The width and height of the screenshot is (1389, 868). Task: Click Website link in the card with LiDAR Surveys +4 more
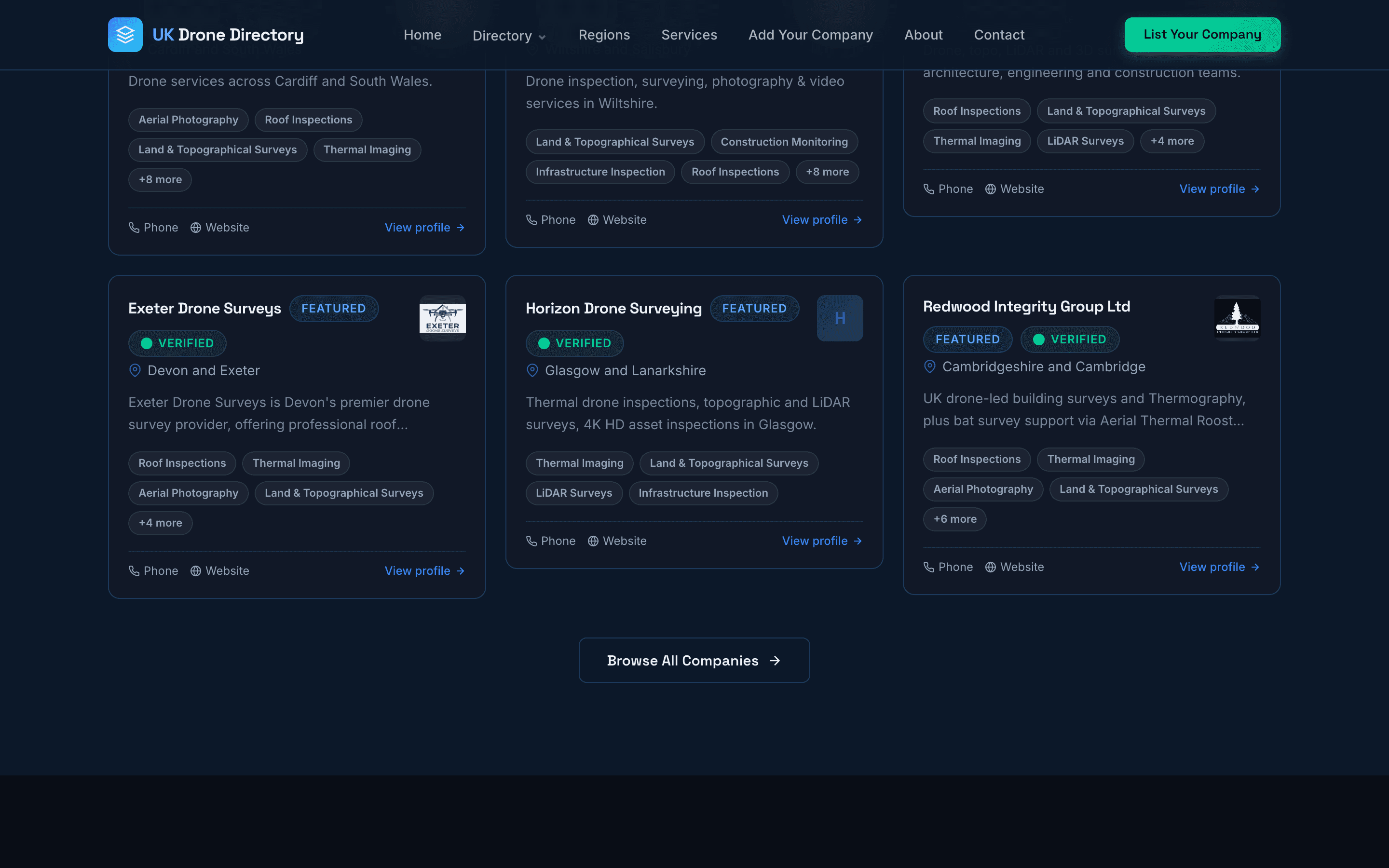1015,189
